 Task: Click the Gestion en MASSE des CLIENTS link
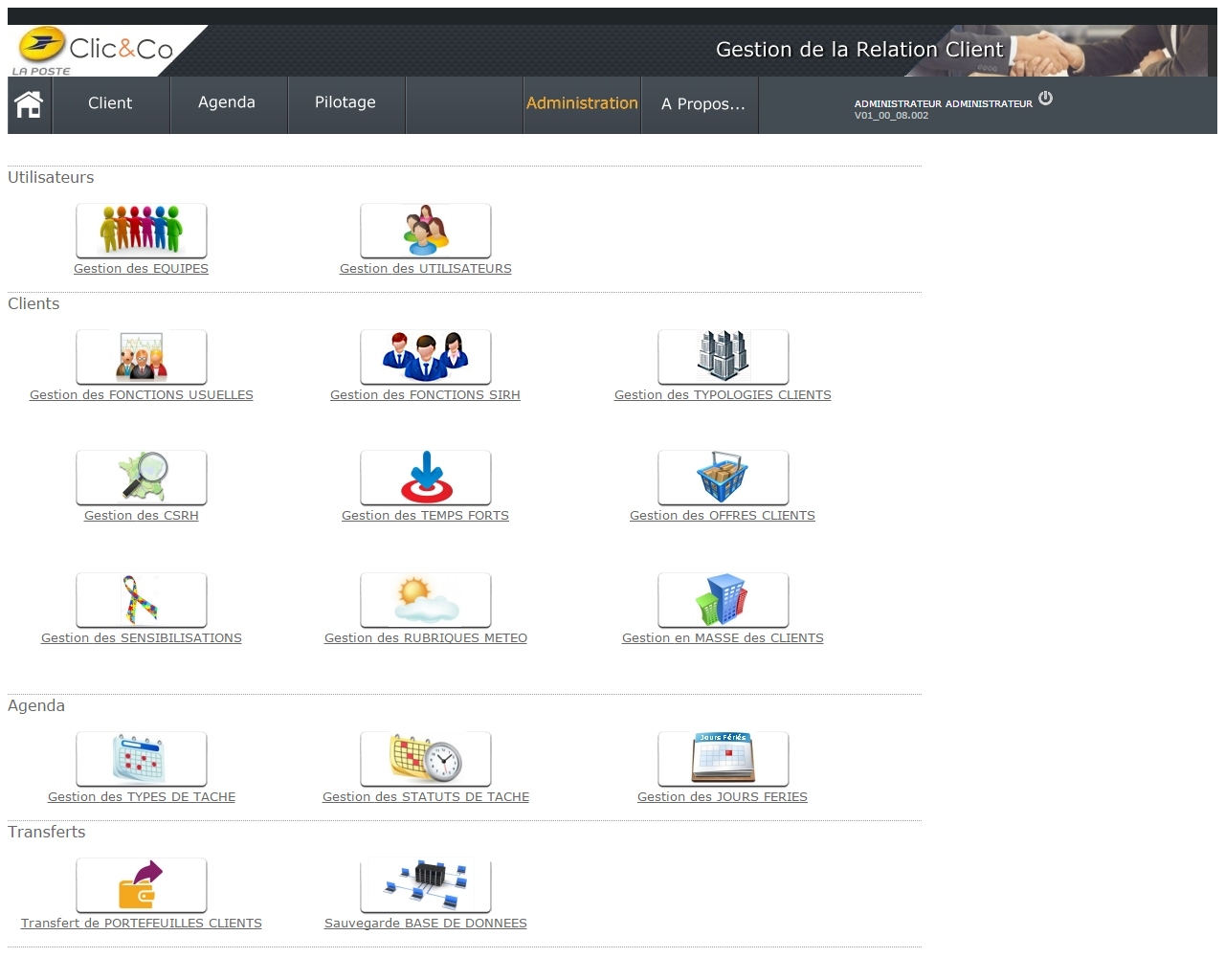[x=723, y=638]
